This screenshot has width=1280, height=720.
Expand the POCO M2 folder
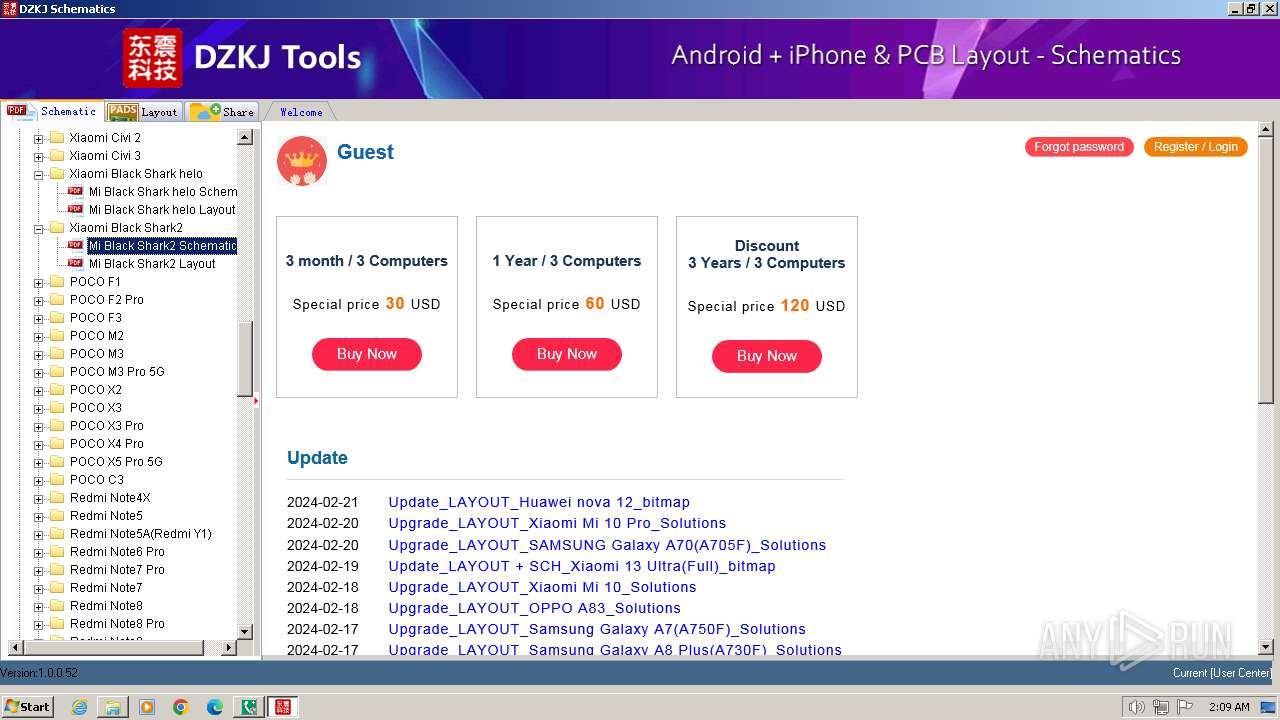click(x=39, y=336)
